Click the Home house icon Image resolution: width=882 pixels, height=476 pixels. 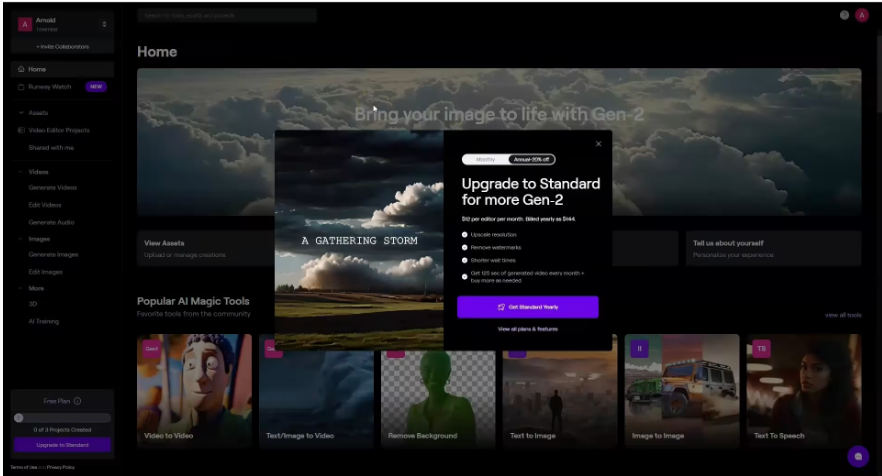21,69
